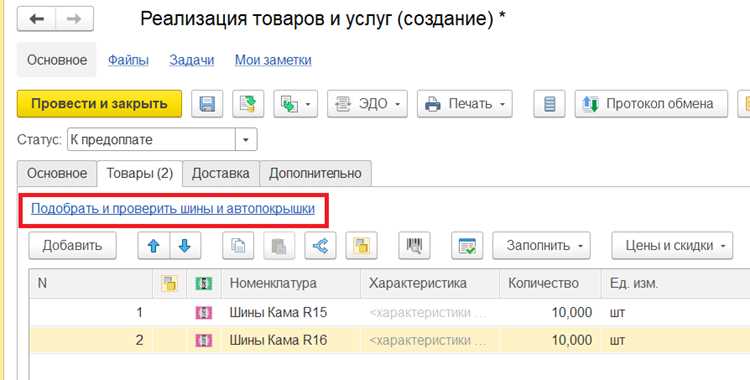Click the check-fill calendar icon
Viewport: 750px width, 380px height.
point(467,246)
